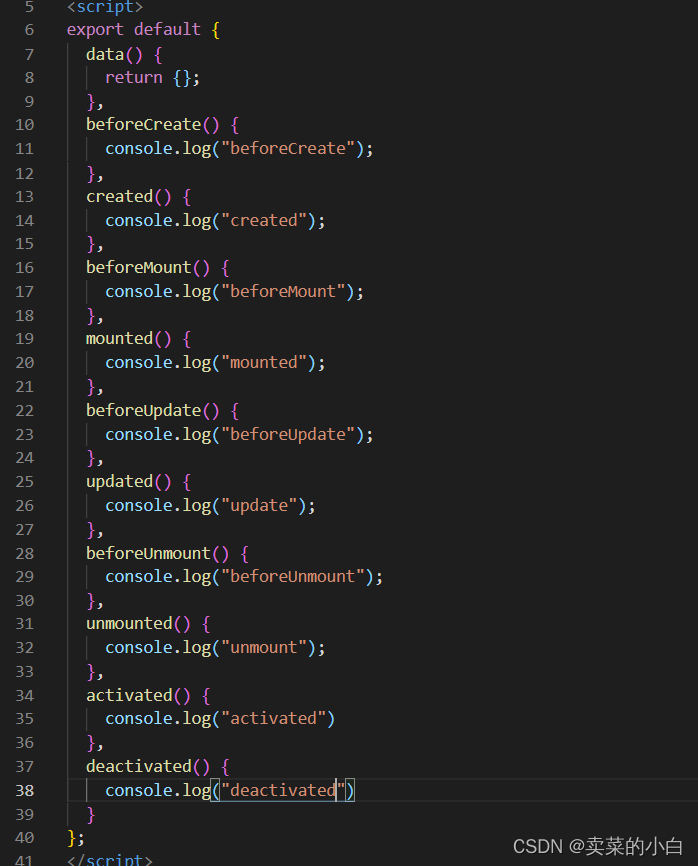The image size is (698, 866).
Task: Click line number 38 in the gutter
Action: point(24,790)
